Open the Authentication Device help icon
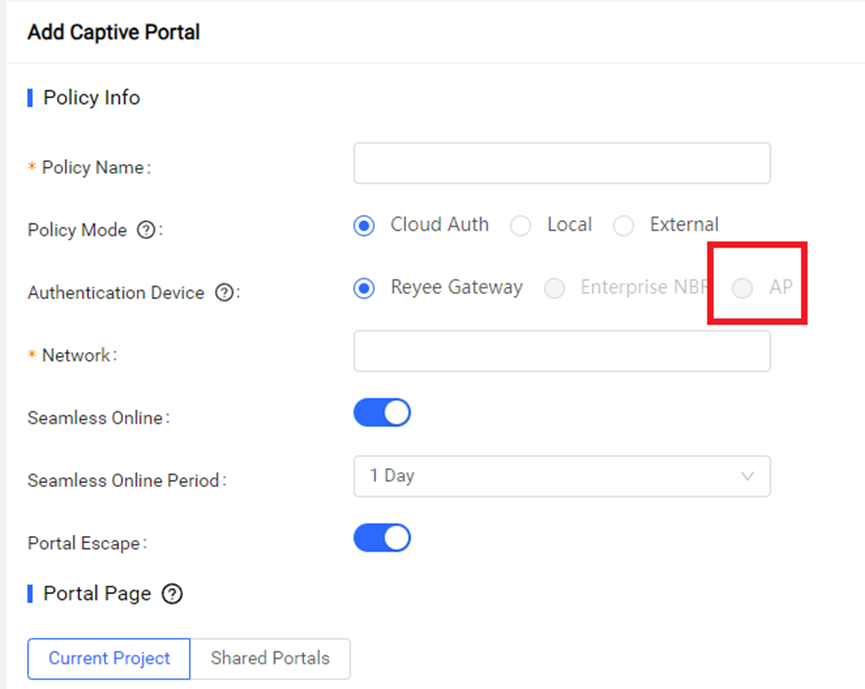 [225, 292]
